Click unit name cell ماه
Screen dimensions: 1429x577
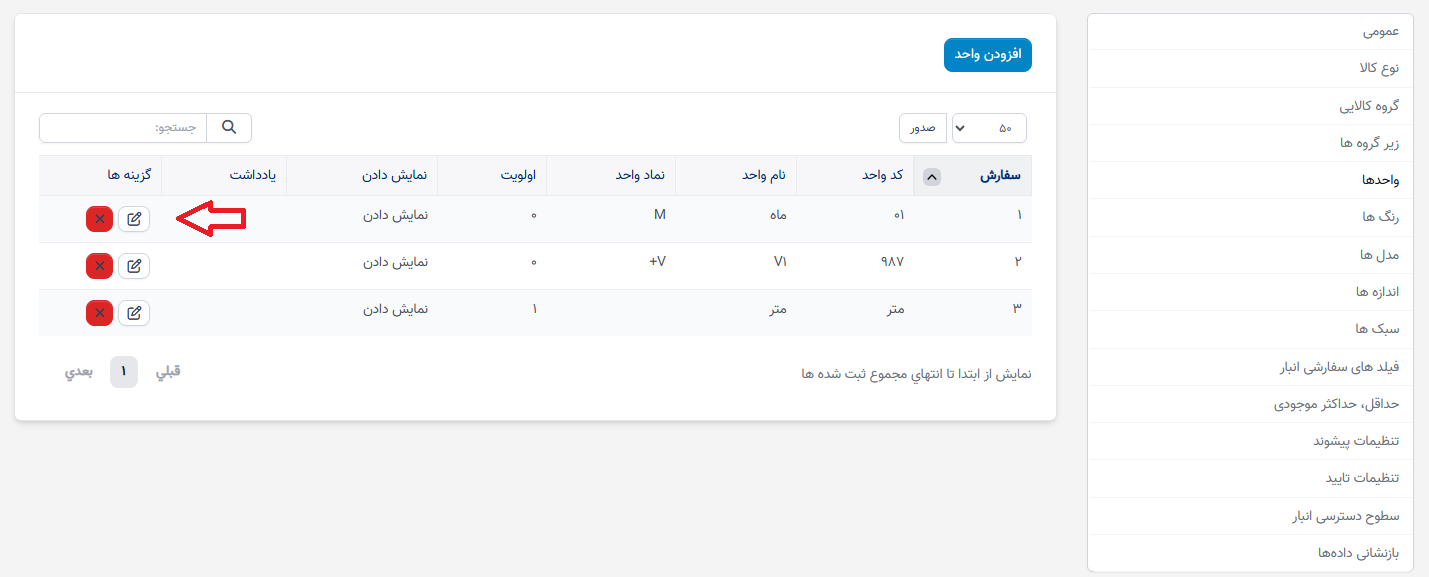coord(776,215)
